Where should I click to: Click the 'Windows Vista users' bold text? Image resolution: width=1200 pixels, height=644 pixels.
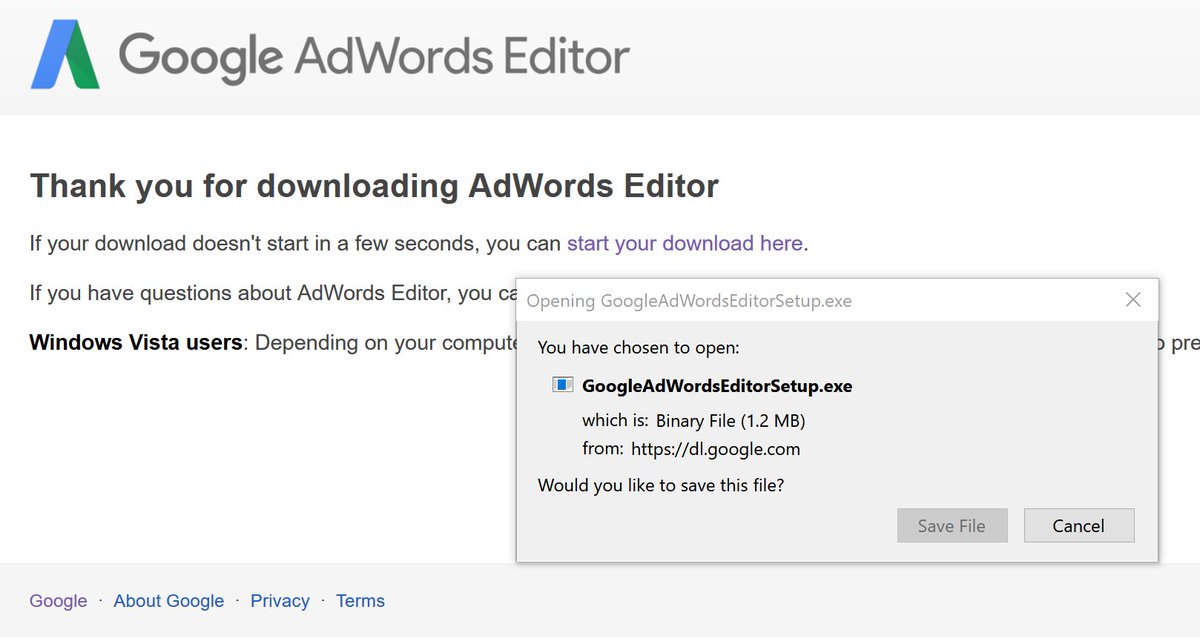(136, 343)
